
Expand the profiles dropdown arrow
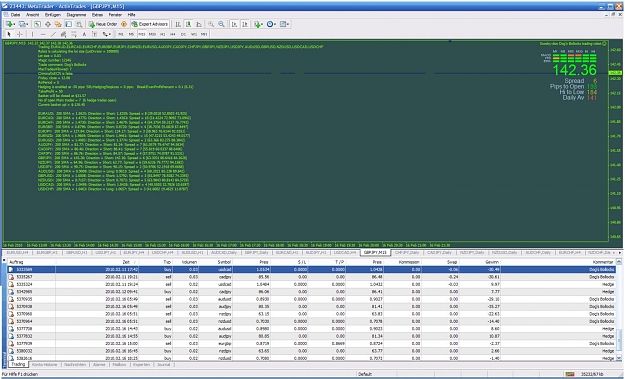[26, 24]
